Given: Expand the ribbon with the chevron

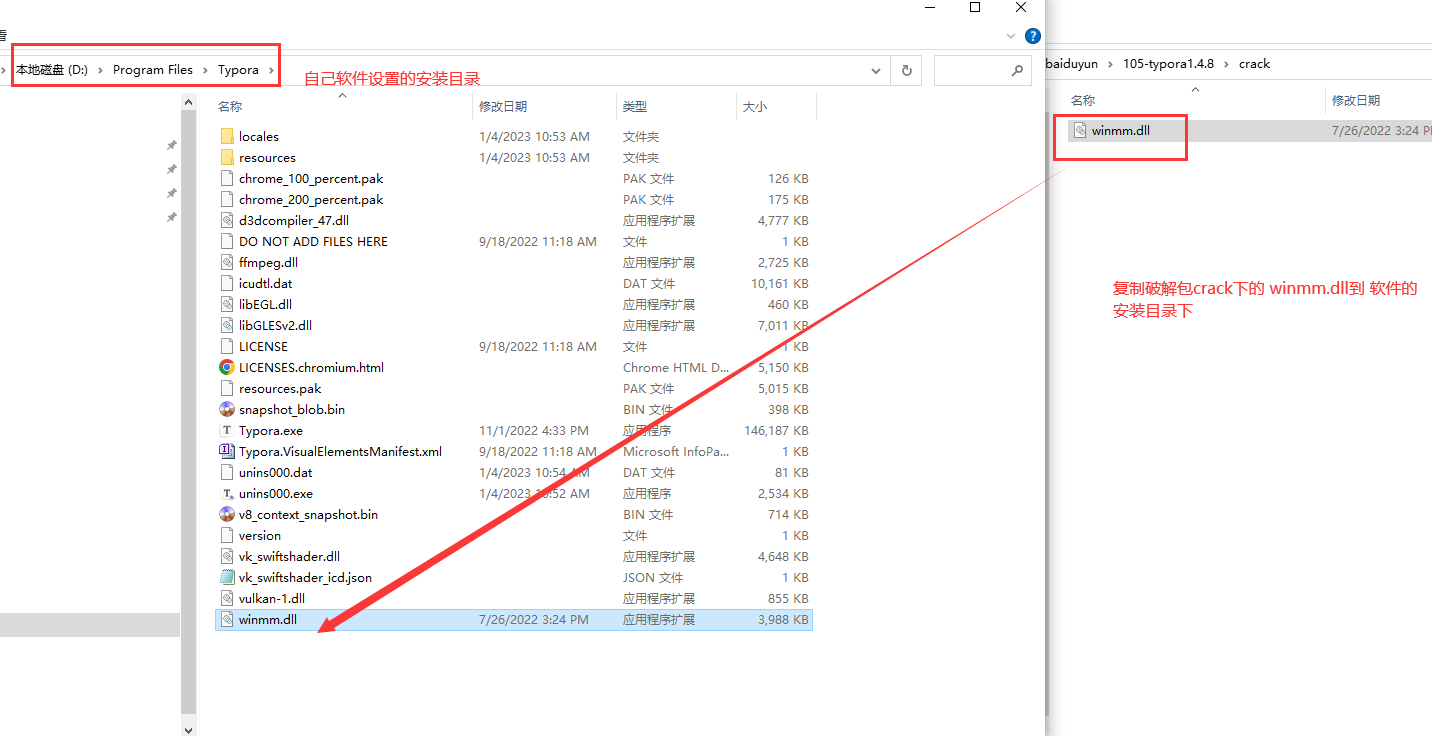Looking at the screenshot, I should pyautogui.click(x=1010, y=36).
